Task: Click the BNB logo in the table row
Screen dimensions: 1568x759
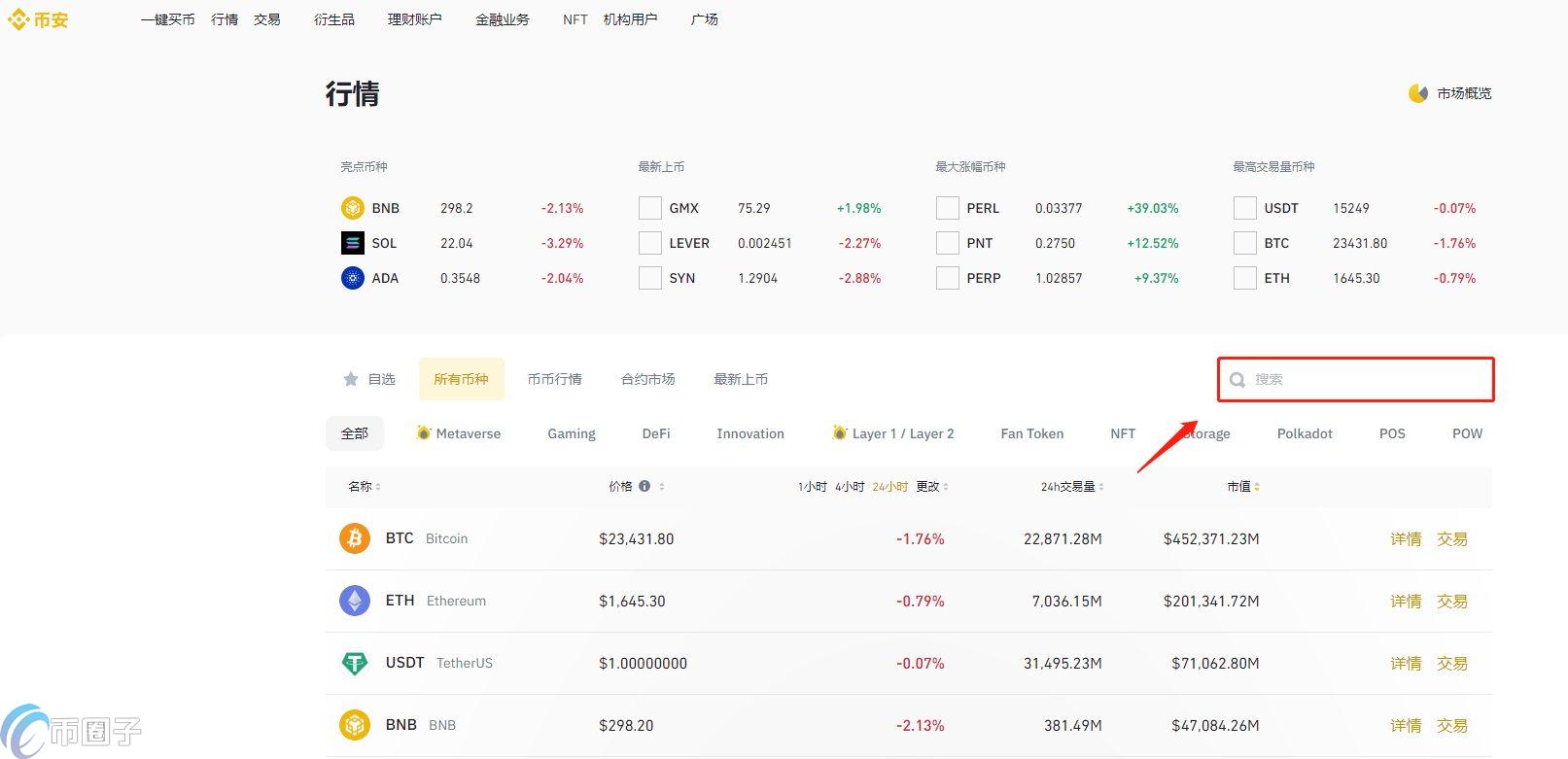Action: 355,725
